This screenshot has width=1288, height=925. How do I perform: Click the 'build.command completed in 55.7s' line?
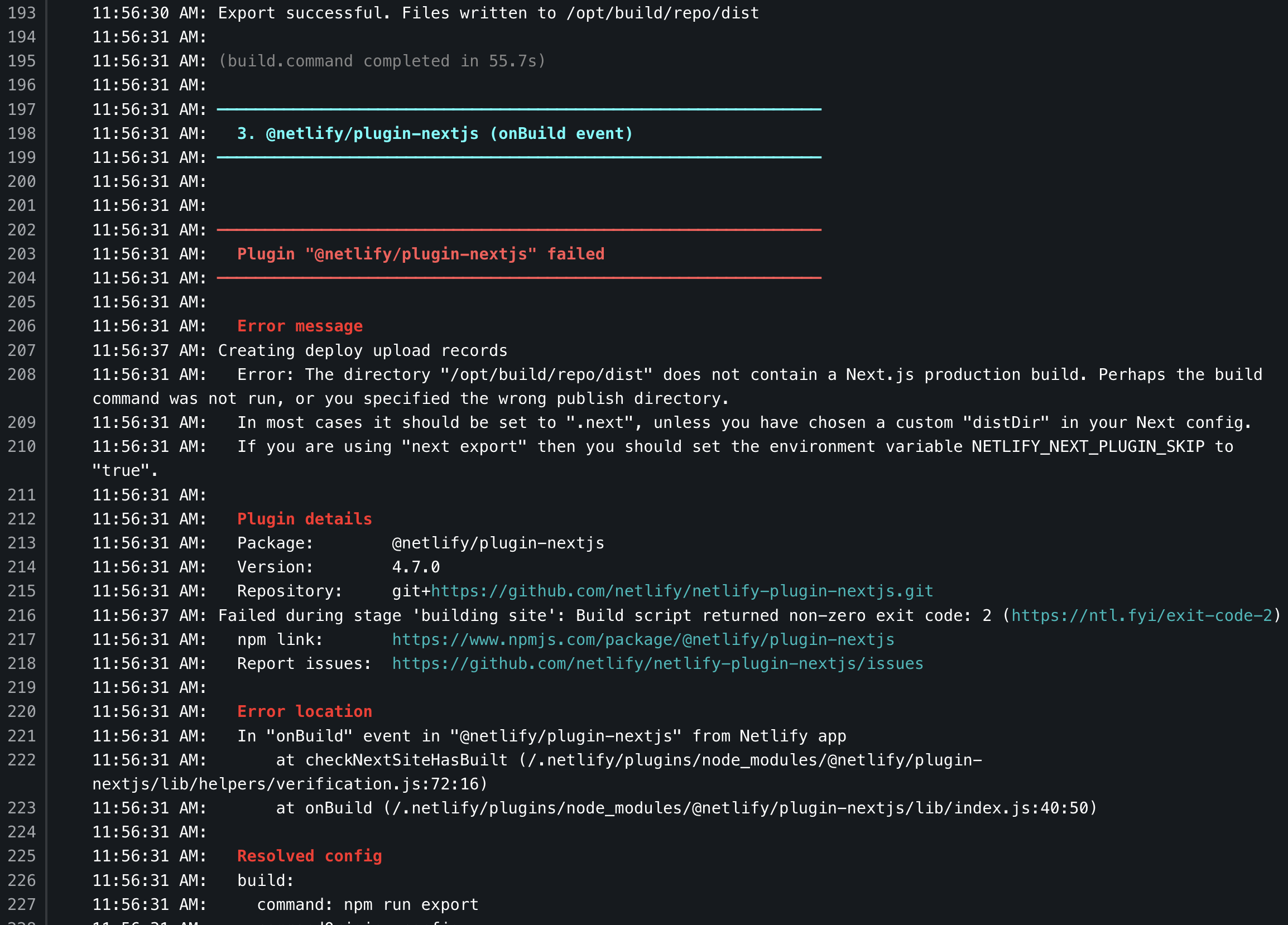[x=382, y=61]
